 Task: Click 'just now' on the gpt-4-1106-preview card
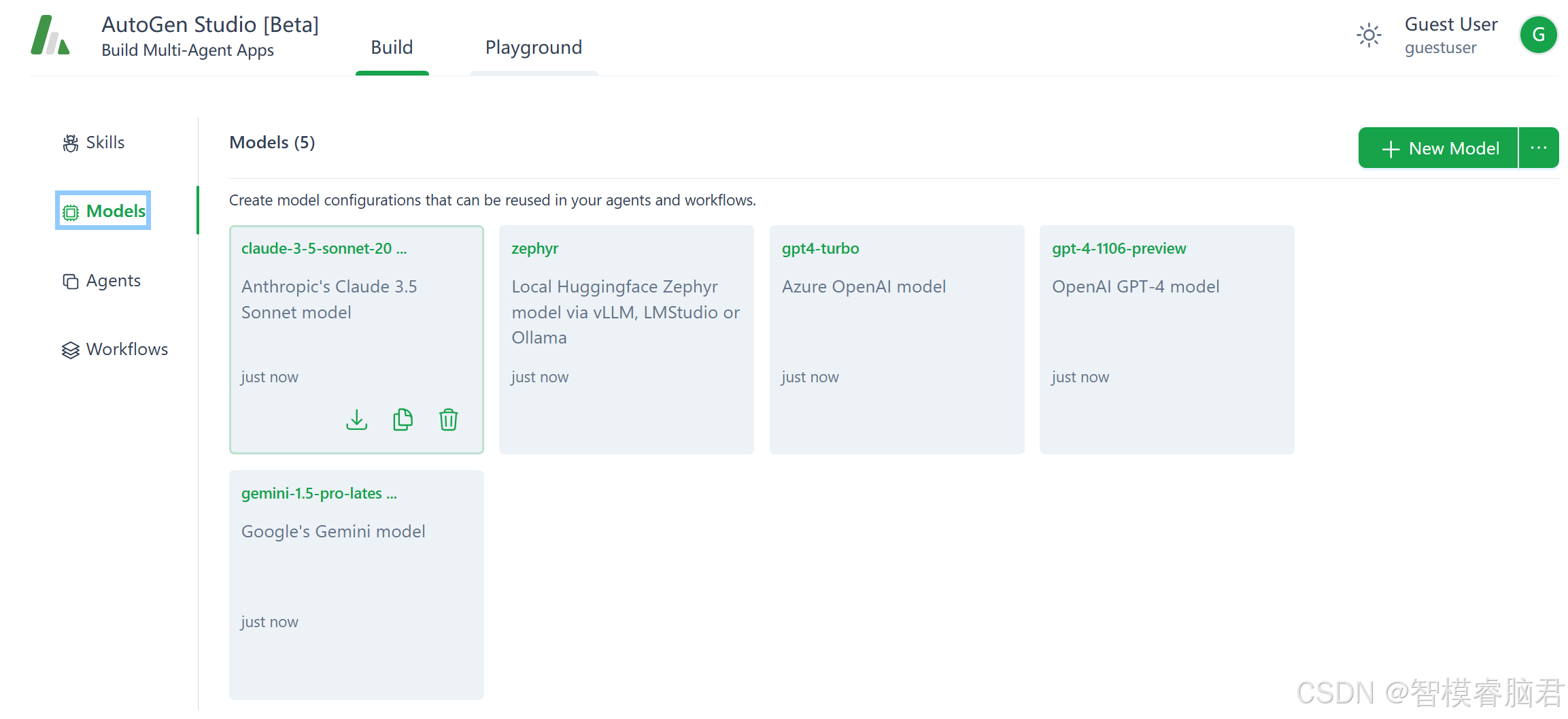[x=1080, y=377]
